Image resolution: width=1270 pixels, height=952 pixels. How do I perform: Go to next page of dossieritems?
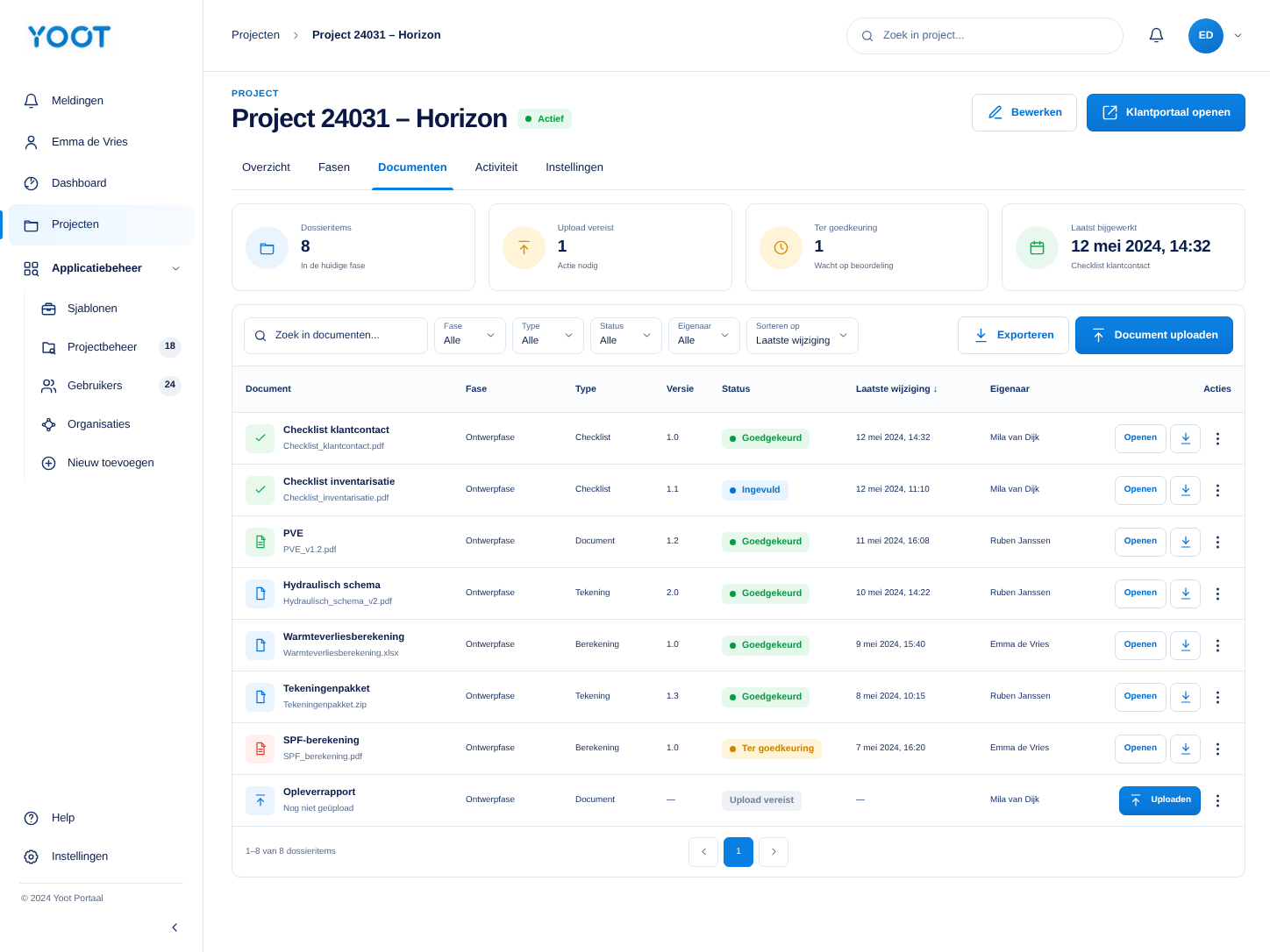(774, 852)
